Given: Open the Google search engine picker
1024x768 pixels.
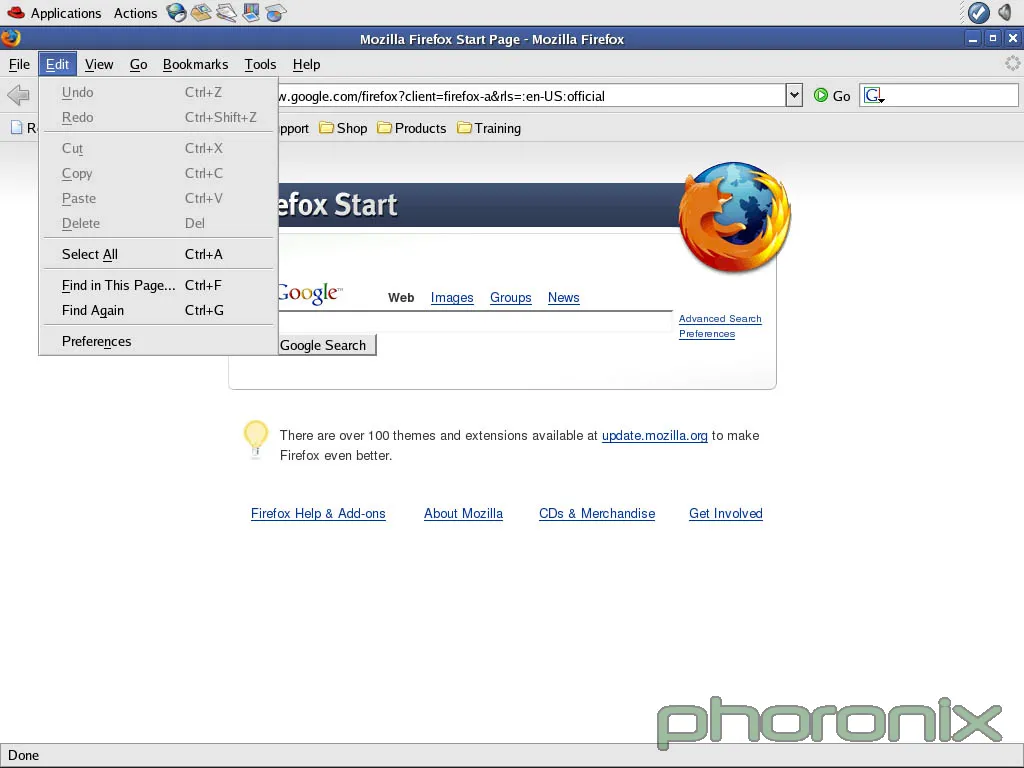Looking at the screenshot, I should (x=874, y=96).
